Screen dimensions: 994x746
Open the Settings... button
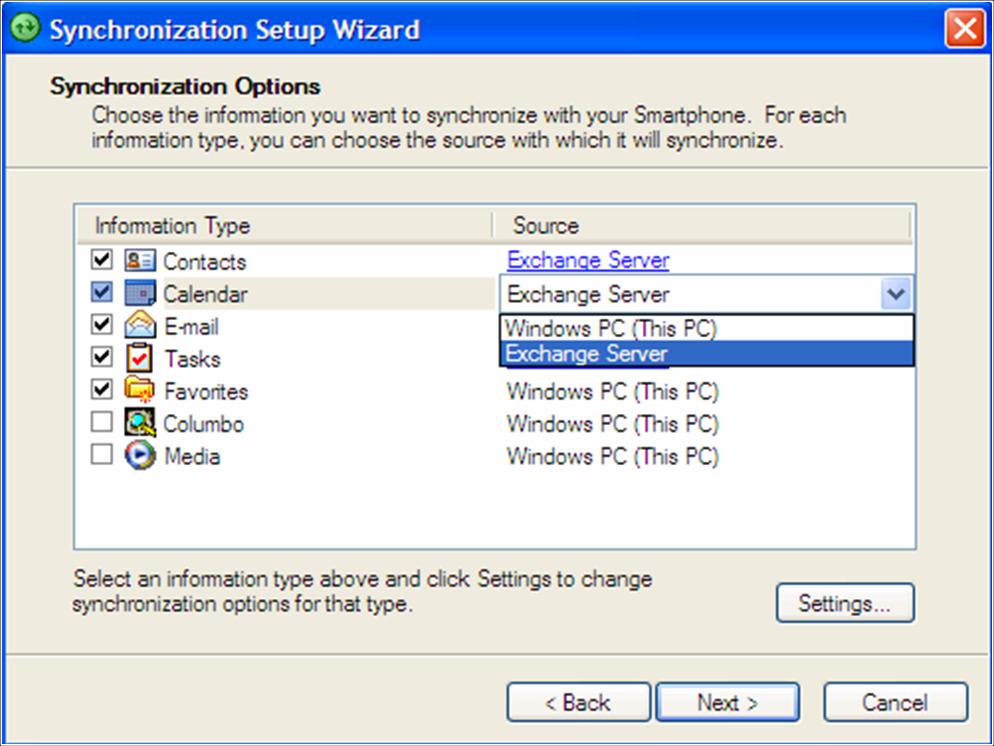(x=845, y=603)
